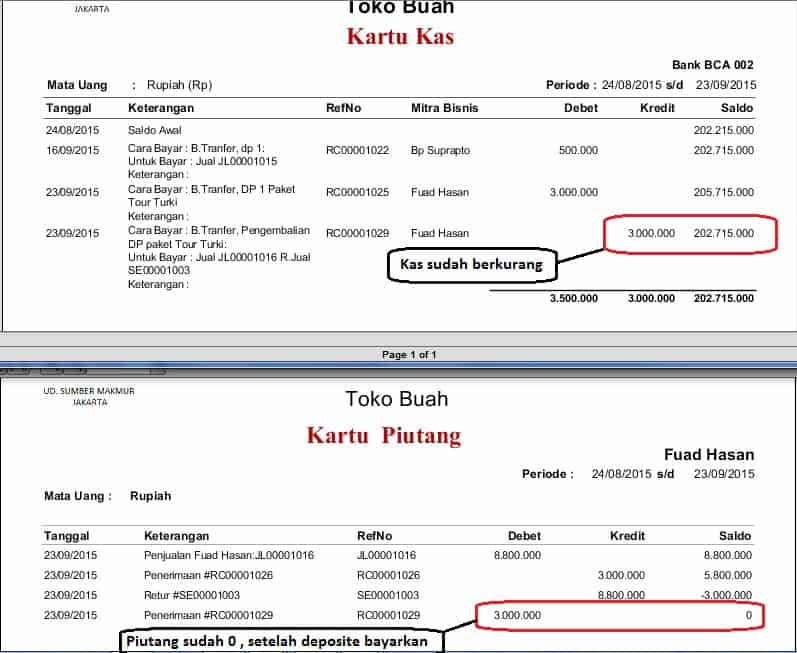This screenshot has width=797, height=653.
Task: Click the 'Rupiah (Rp)' currency value
Action: click(x=179, y=85)
